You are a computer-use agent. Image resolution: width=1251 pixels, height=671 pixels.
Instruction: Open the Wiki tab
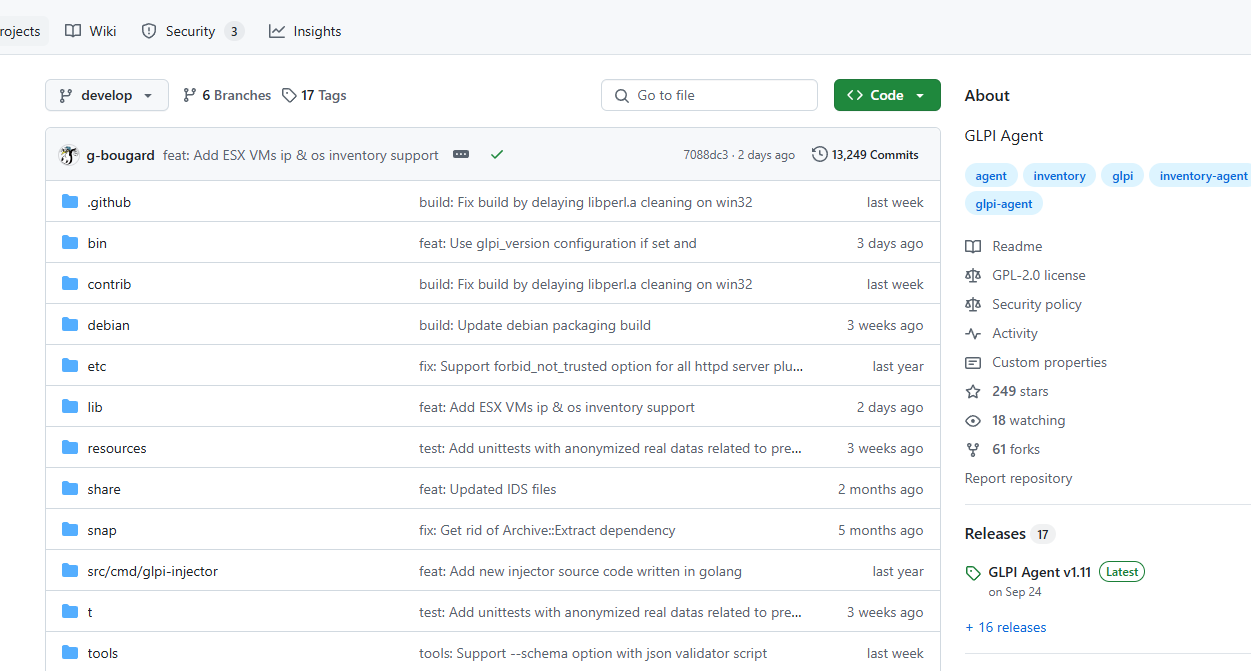click(91, 31)
